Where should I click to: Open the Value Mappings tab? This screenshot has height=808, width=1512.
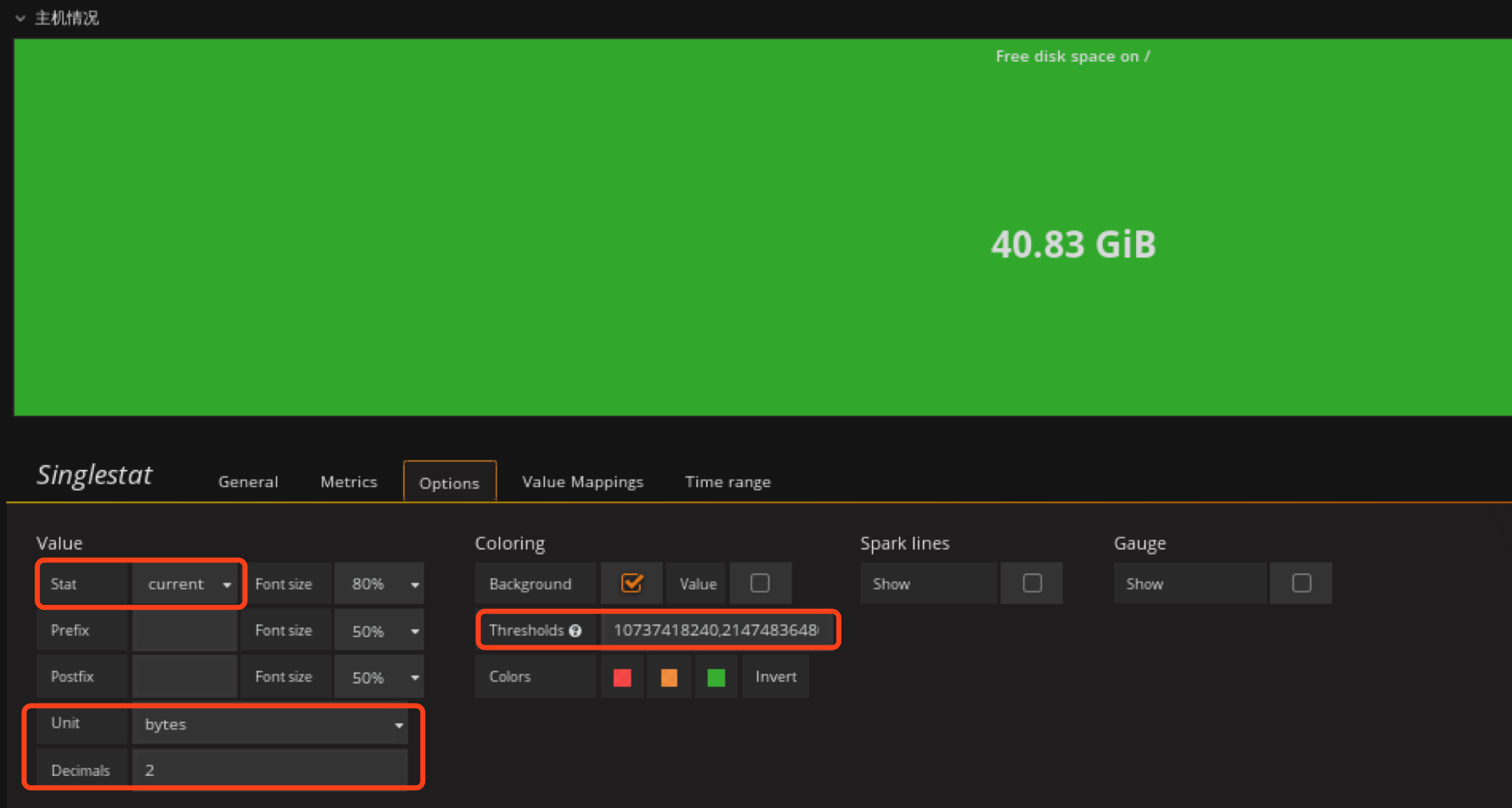pos(582,482)
